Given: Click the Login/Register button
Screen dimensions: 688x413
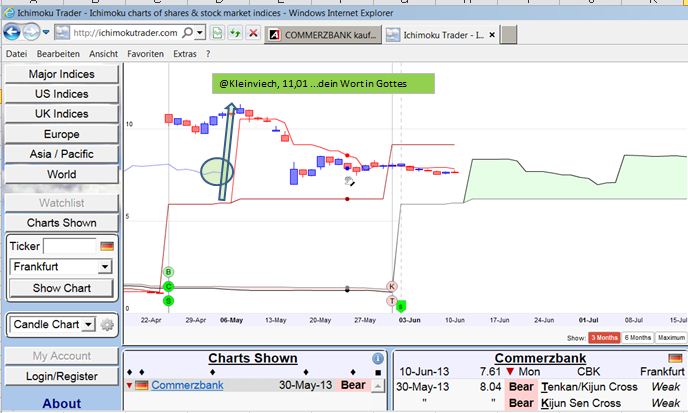Looking at the screenshot, I should (61, 376).
